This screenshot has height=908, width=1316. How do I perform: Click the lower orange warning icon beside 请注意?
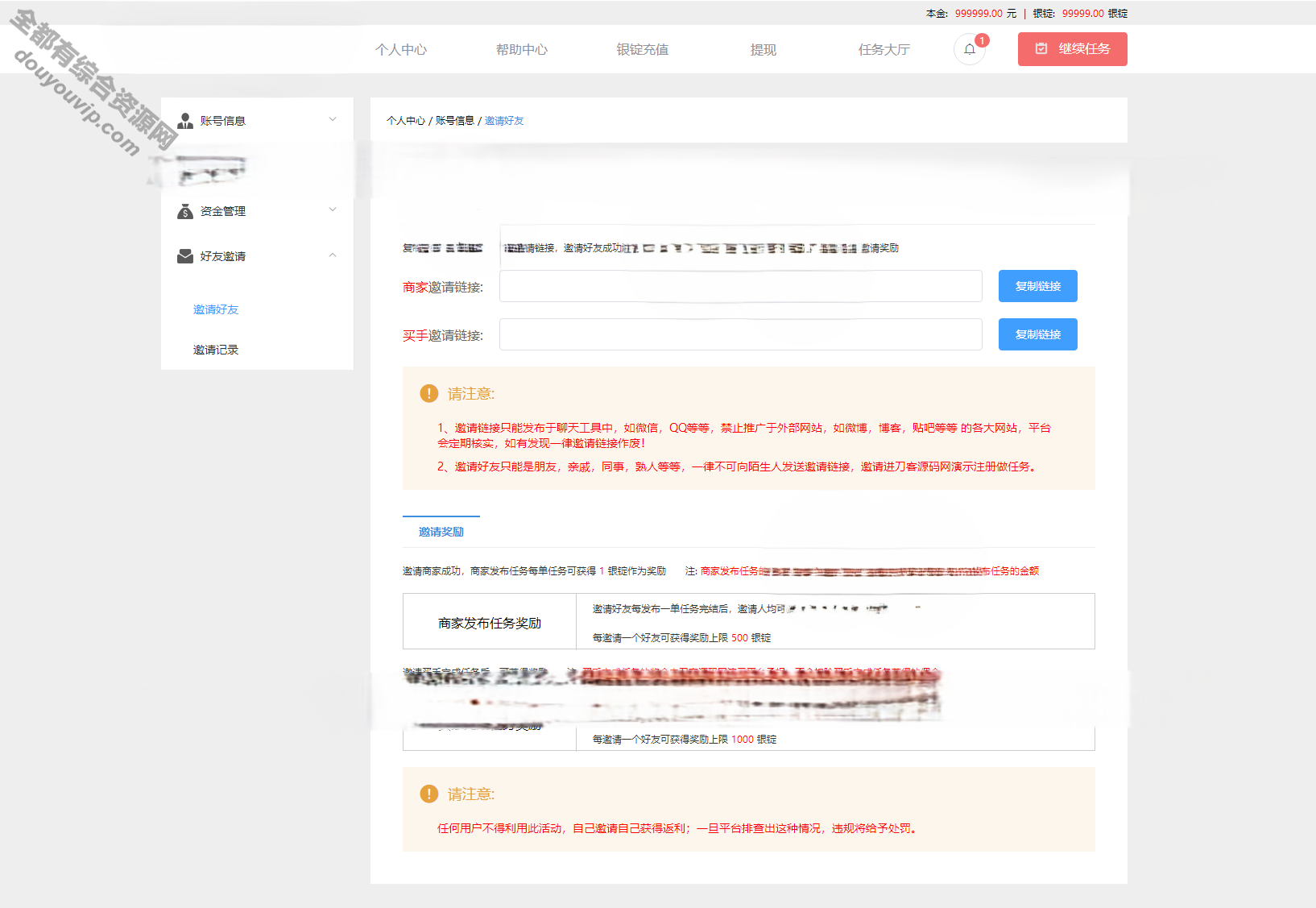coord(429,794)
